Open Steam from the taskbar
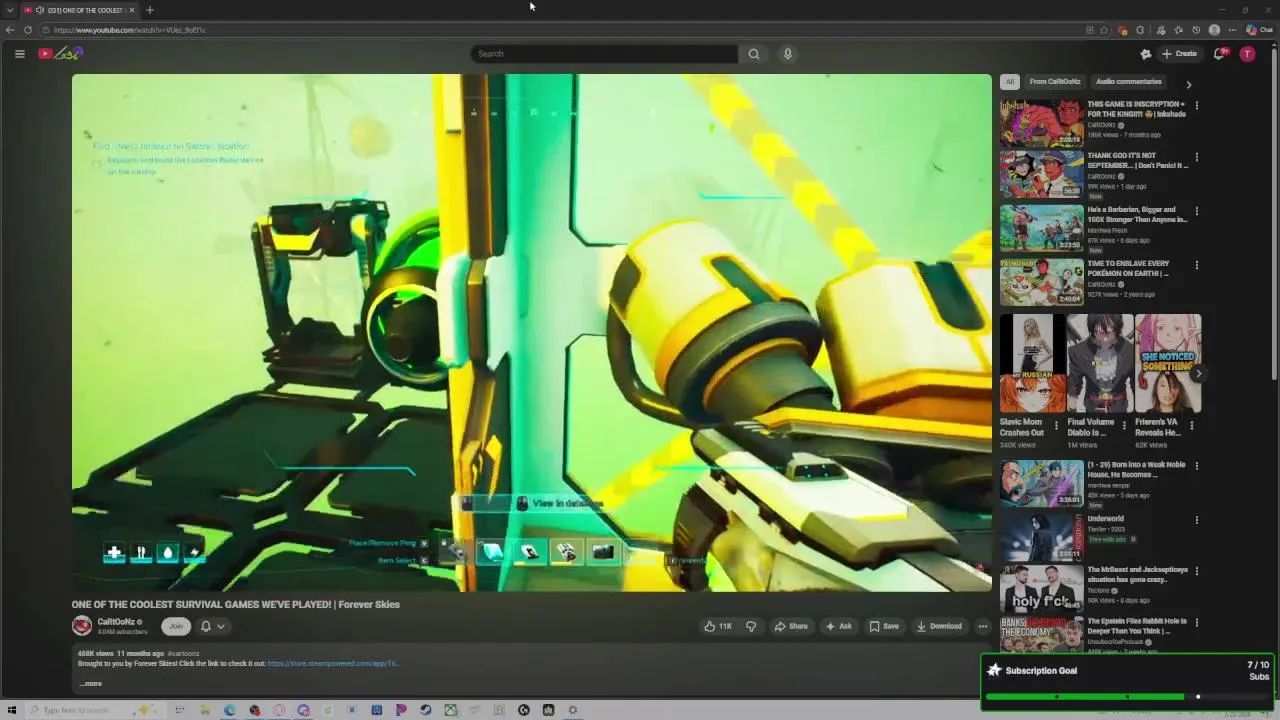Screen dimensions: 1280x720 point(426,710)
